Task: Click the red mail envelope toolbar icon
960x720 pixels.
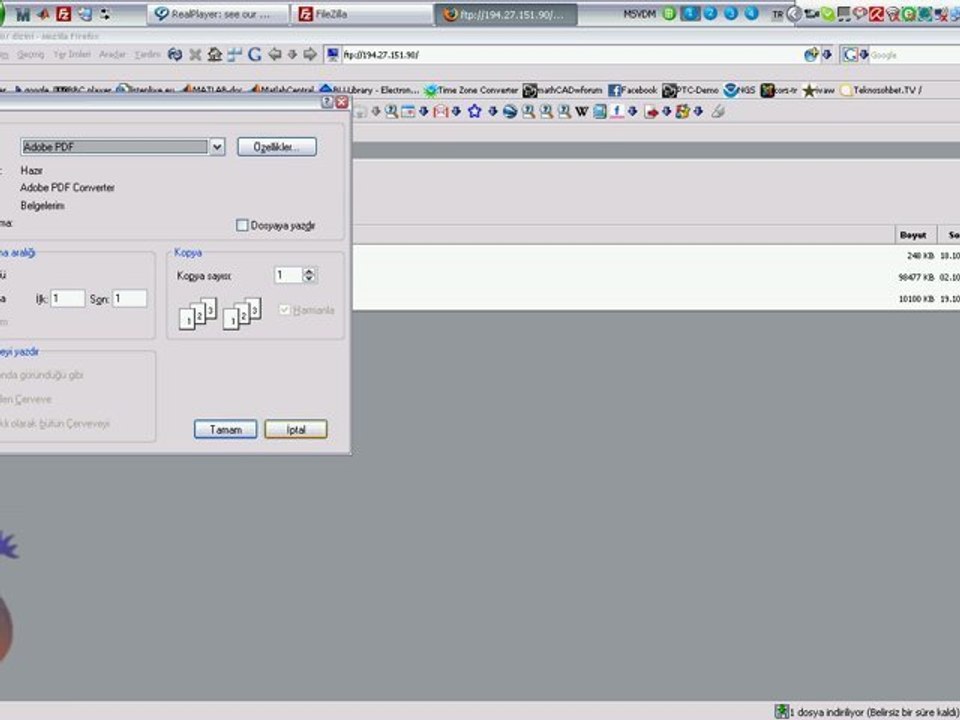Action: coord(441,111)
